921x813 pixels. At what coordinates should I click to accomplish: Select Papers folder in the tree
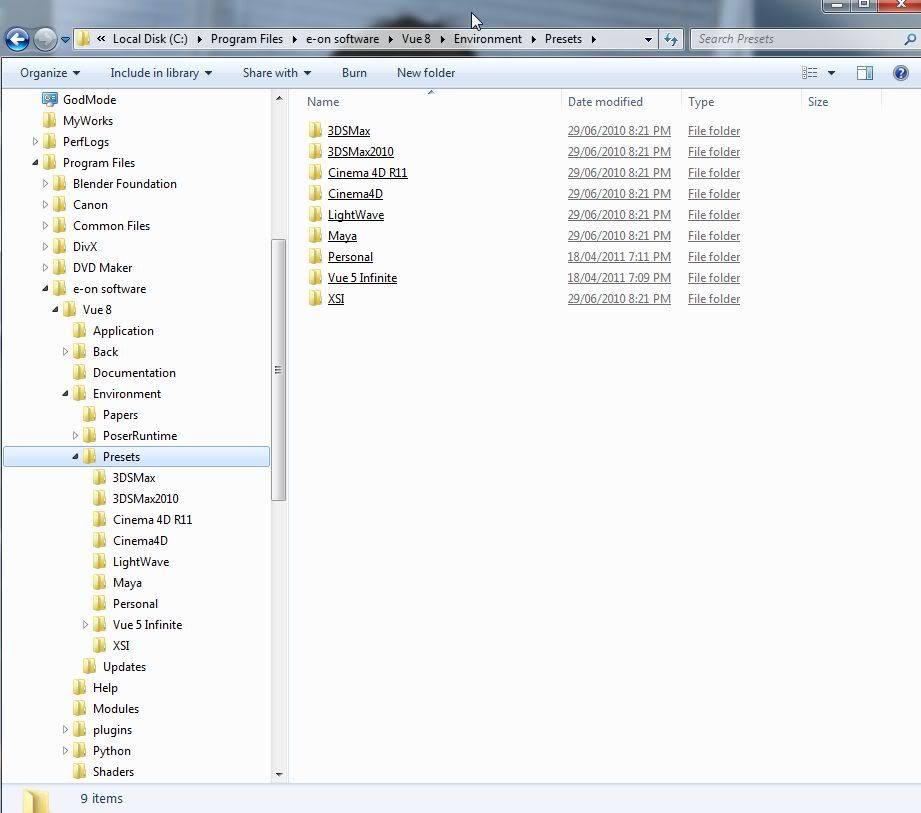pos(120,415)
